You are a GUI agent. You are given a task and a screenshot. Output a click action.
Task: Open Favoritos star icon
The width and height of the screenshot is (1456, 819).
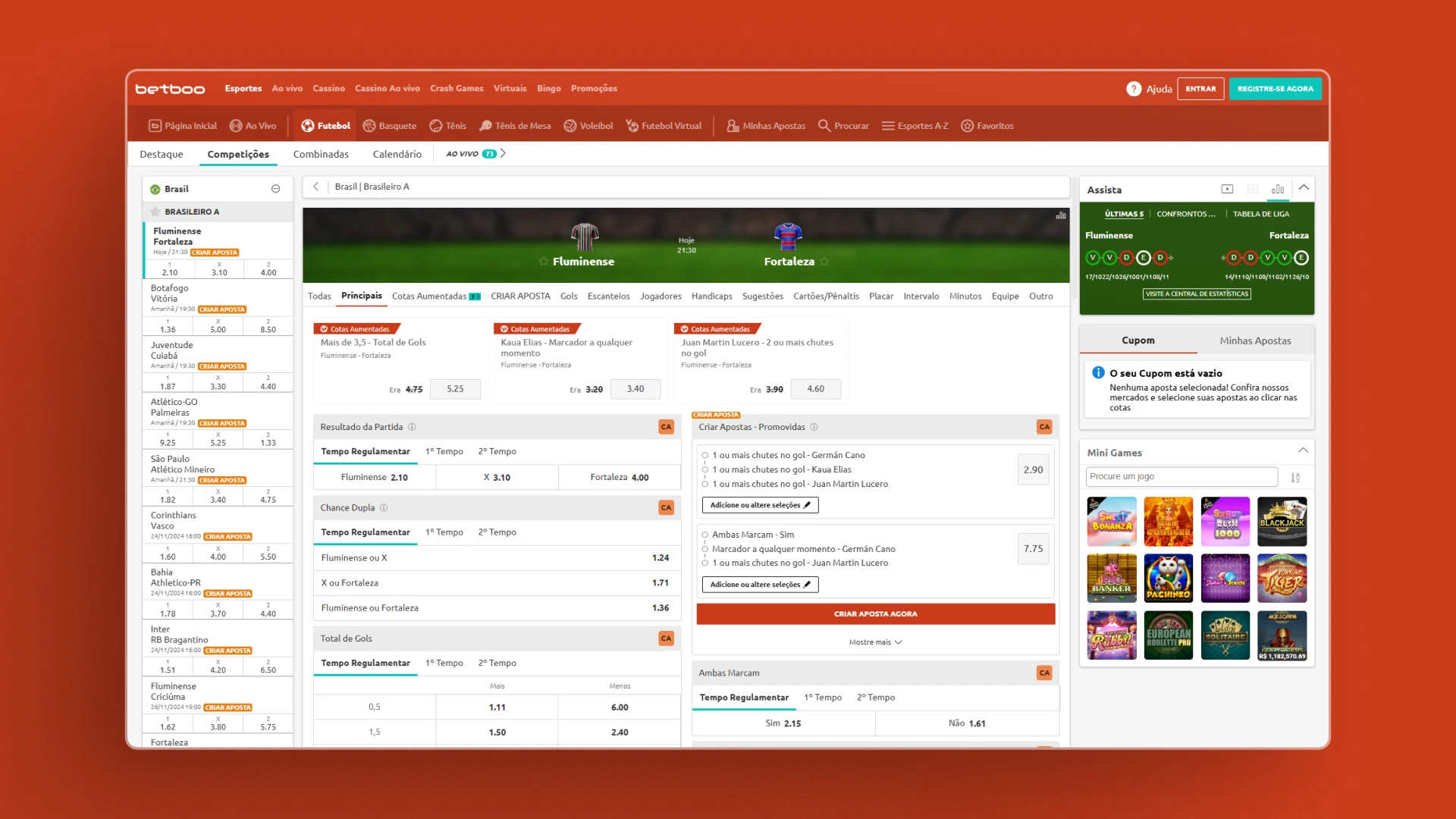click(967, 126)
